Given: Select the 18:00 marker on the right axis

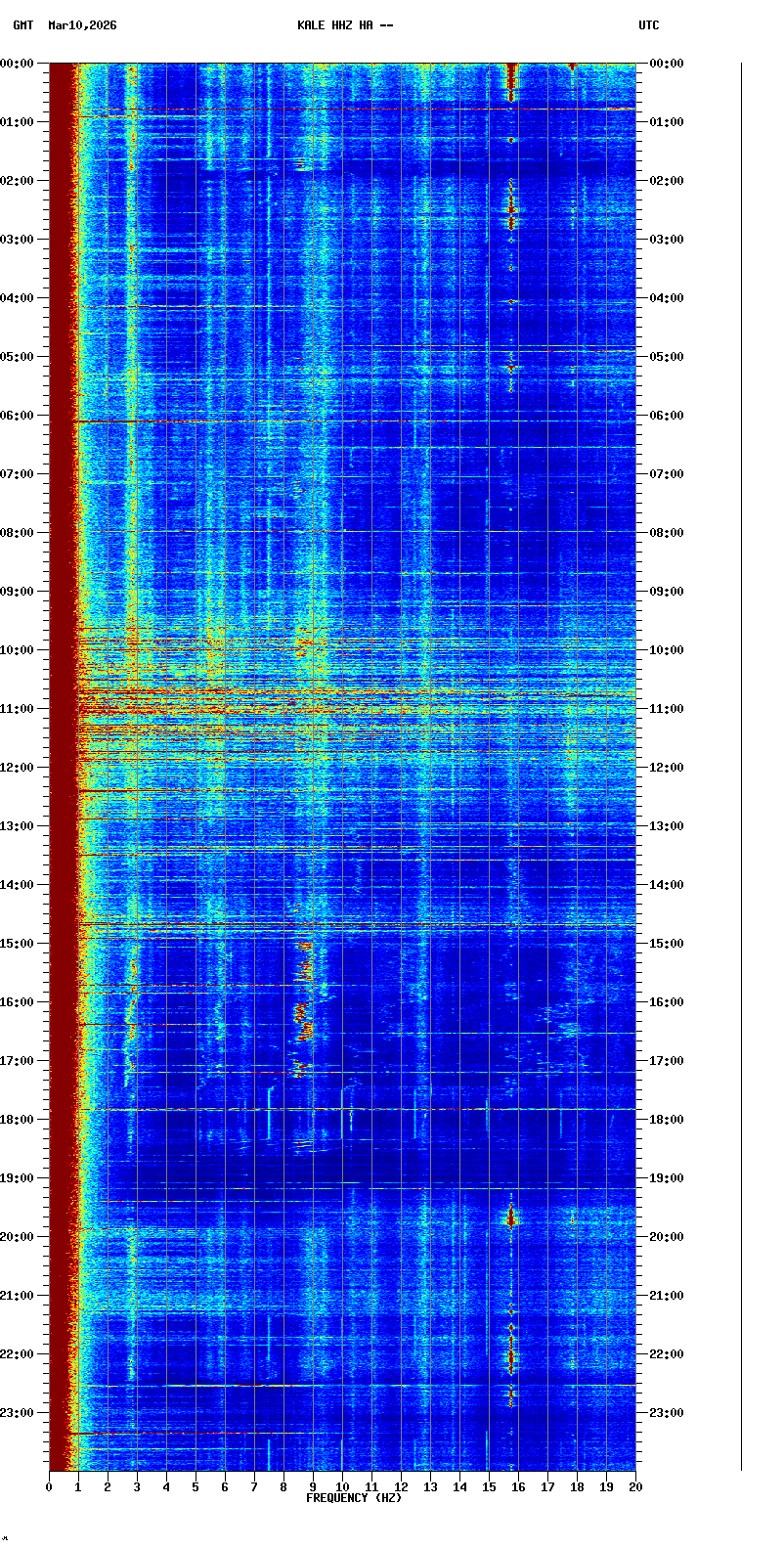Looking at the screenshot, I should point(668,1120).
